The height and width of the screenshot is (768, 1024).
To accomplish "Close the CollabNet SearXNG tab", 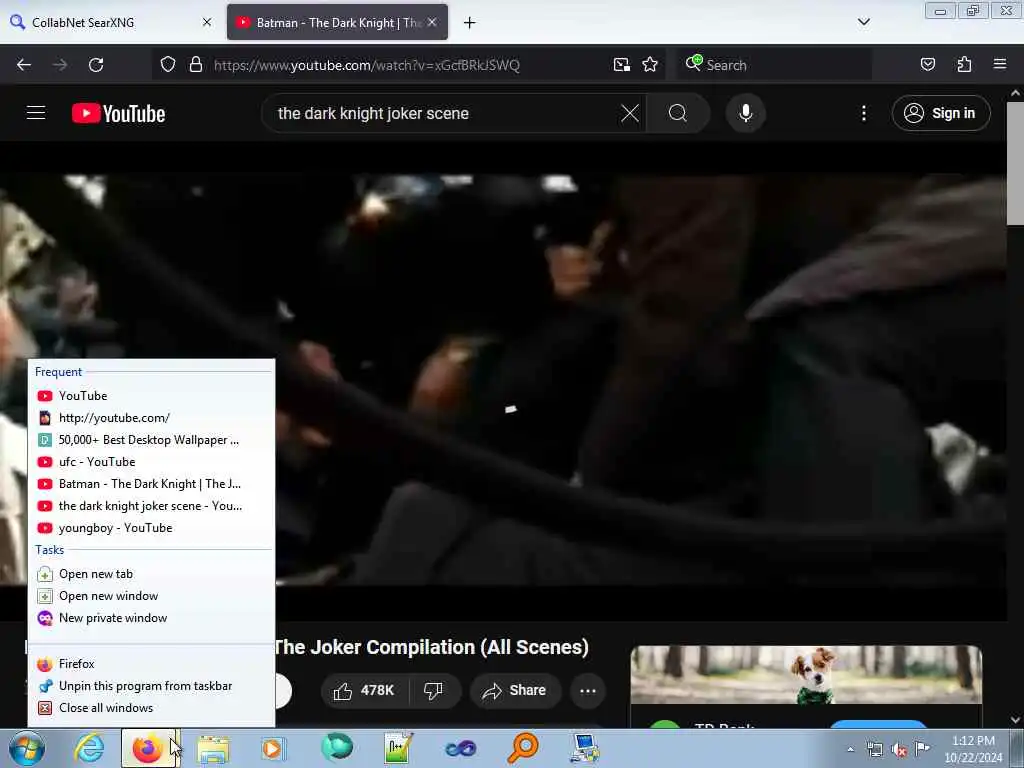I will pyautogui.click(x=207, y=22).
